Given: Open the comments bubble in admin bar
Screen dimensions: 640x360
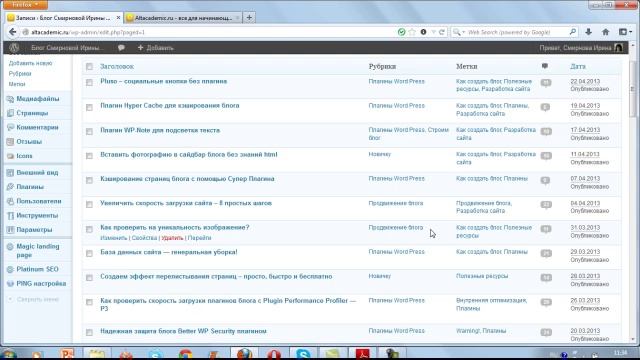Looking at the screenshot, I should click(x=121, y=48).
